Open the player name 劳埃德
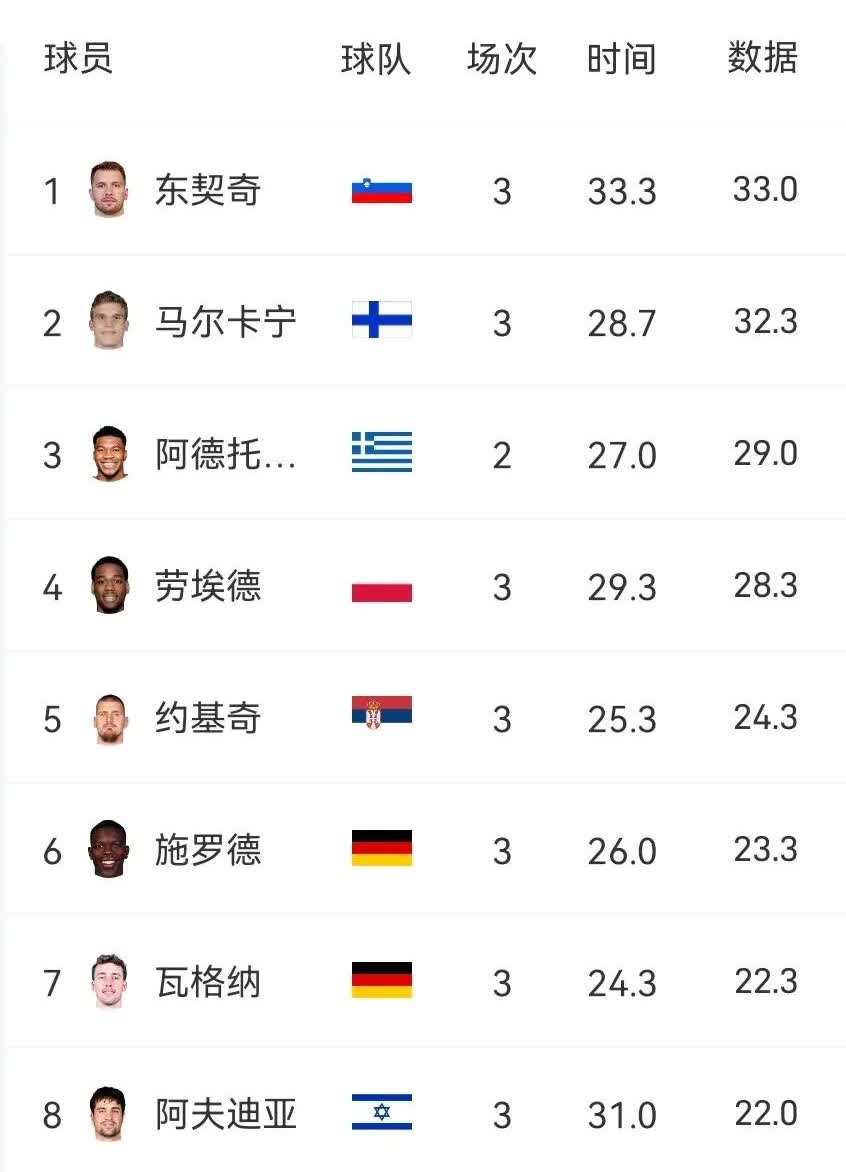Viewport: 846px width, 1172px height. [208, 587]
